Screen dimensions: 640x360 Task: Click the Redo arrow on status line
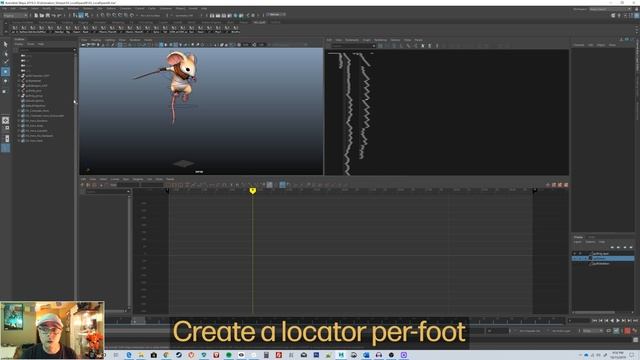[x=59, y=16]
